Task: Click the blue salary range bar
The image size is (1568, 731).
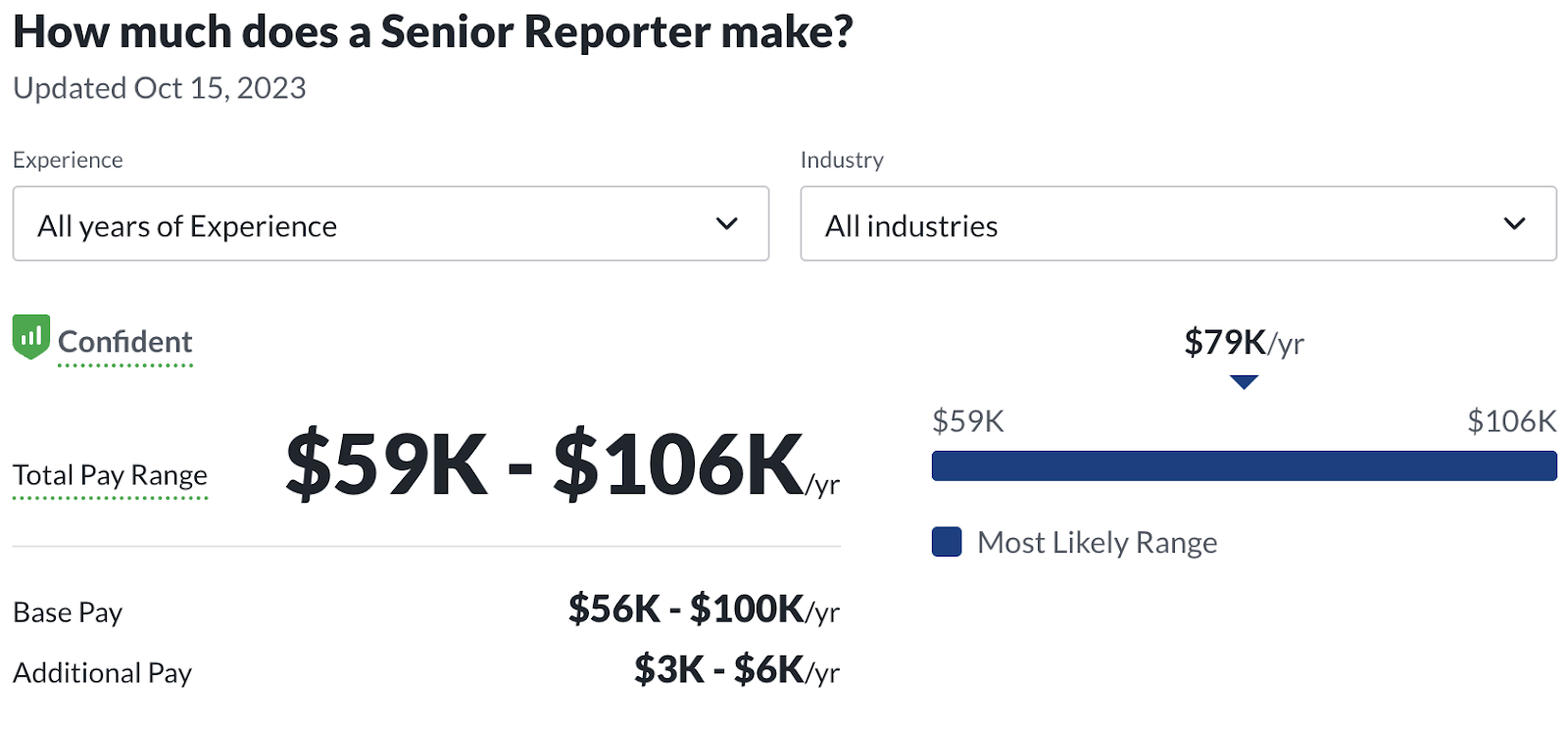Action: coord(1244,466)
